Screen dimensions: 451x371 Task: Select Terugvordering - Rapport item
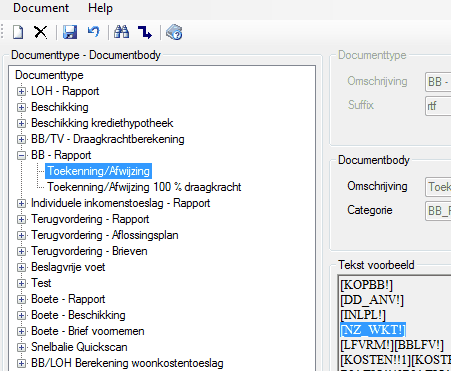pos(90,219)
